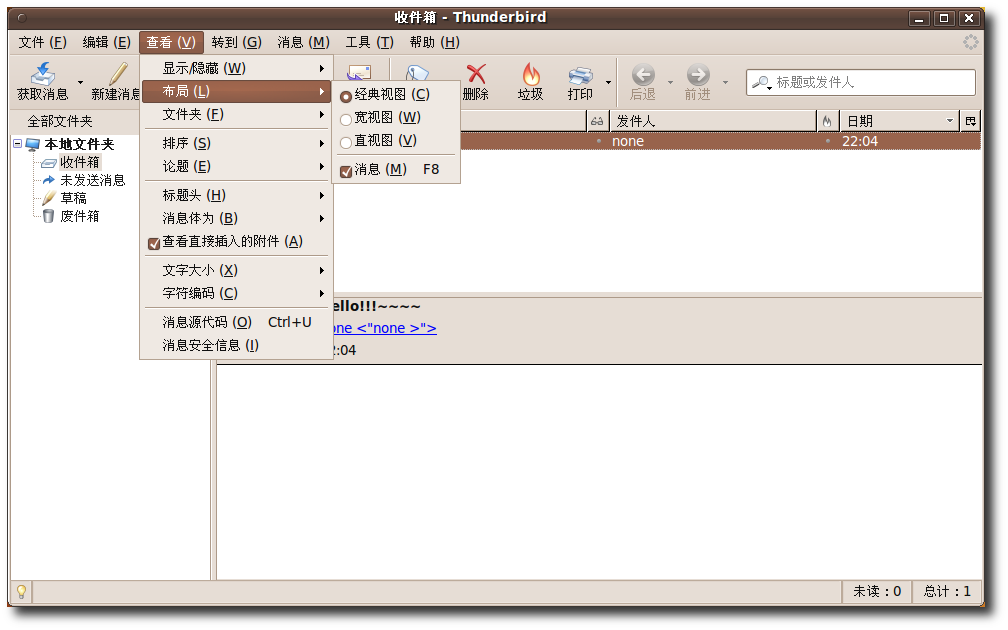Click the activity throbber icon at top right
The image size is (1008, 630).
[x=971, y=42]
